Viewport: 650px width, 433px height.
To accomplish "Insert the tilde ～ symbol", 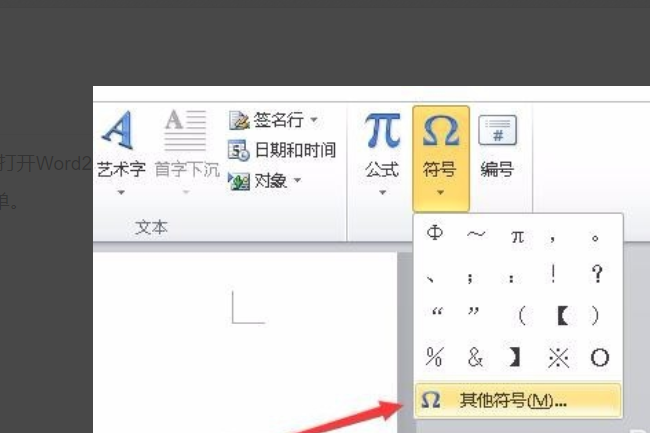I will click(476, 235).
